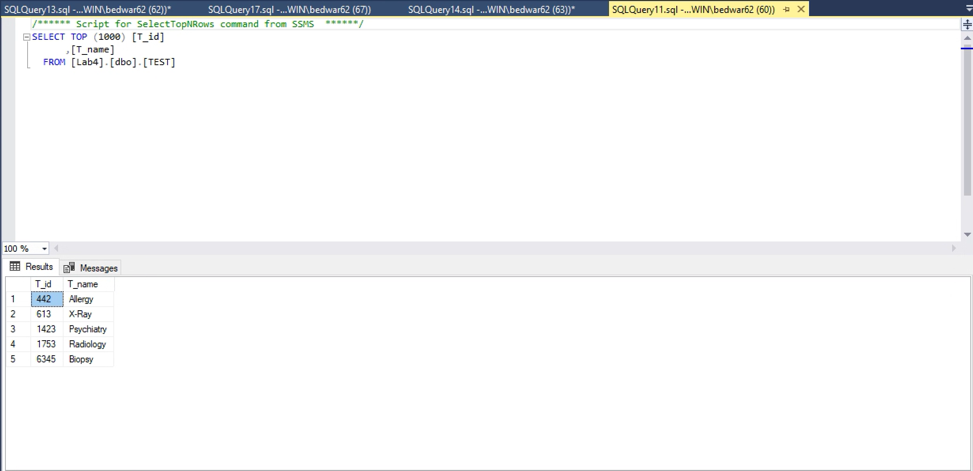The height and width of the screenshot is (471, 973).
Task: Select results row header number 3
Action: 18,329
